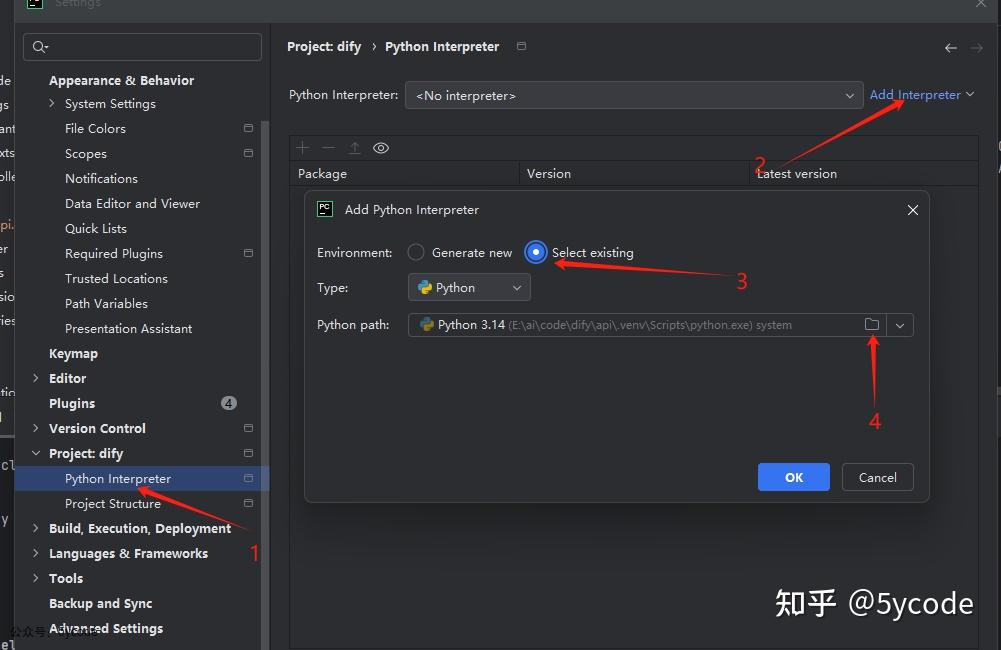Open Required Plugins settings
This screenshot has height=650, width=1001.
coord(114,253)
